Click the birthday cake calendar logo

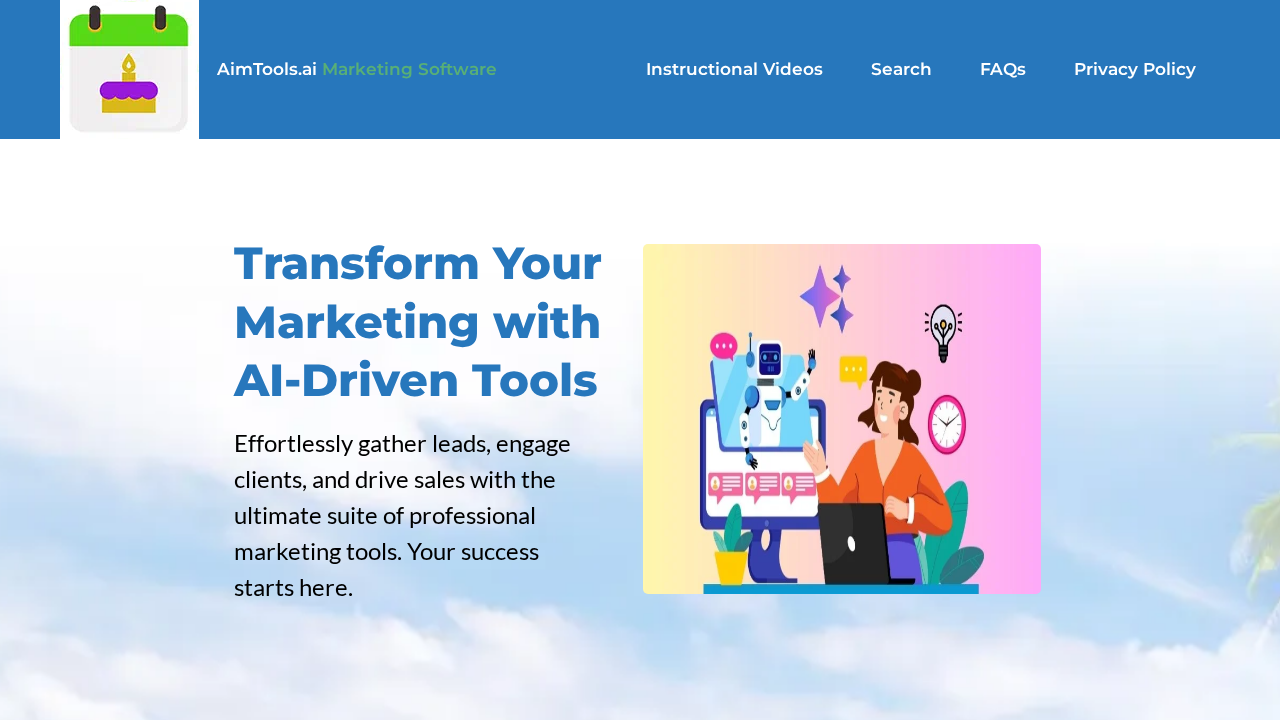click(129, 70)
